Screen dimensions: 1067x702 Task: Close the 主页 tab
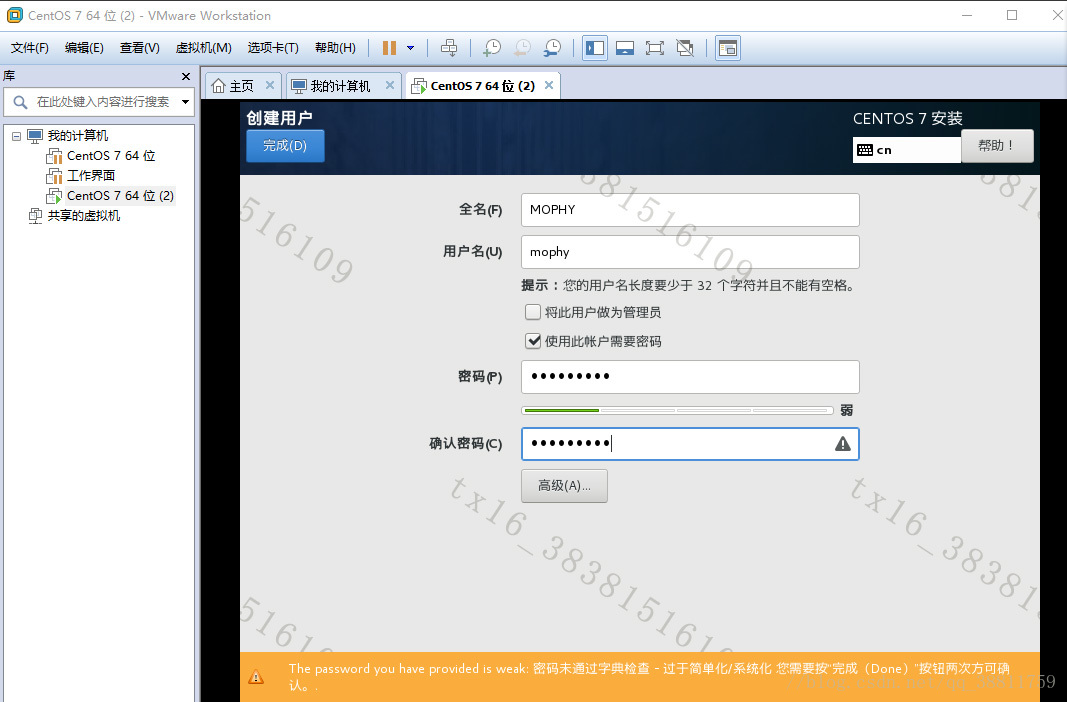tap(270, 85)
